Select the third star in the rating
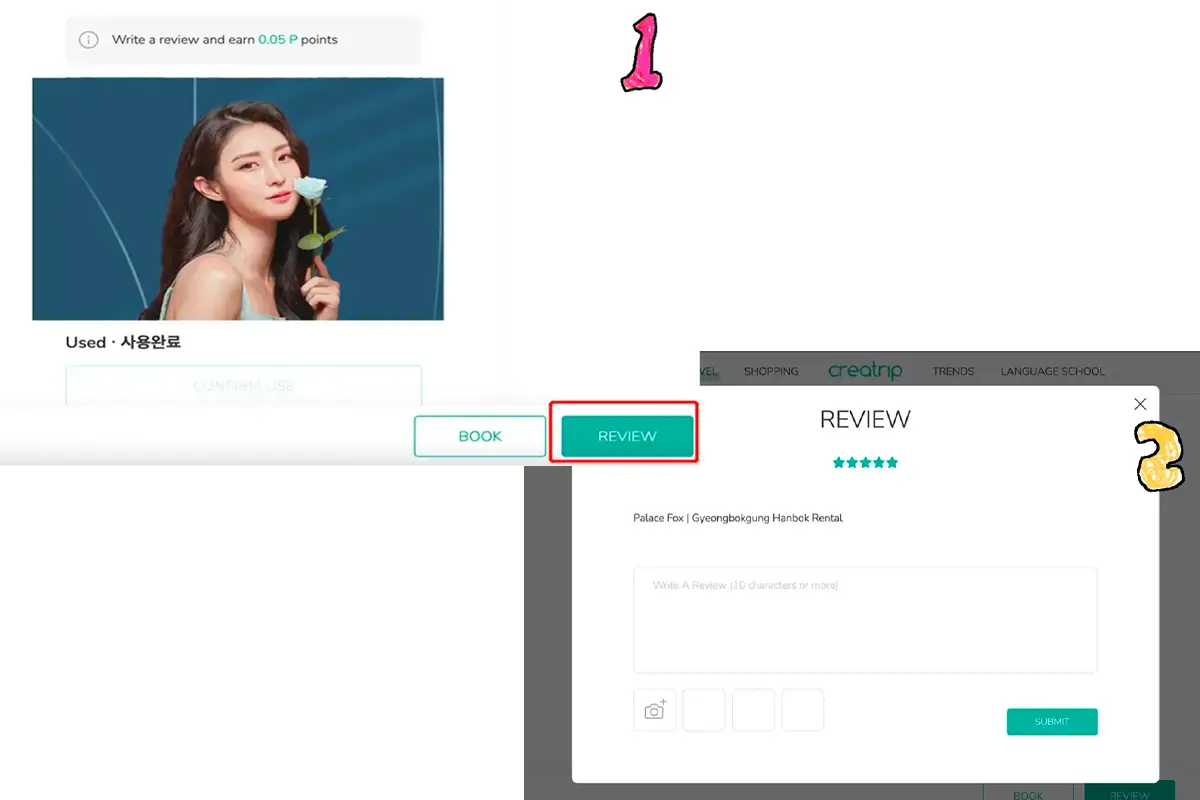This screenshot has height=800, width=1200. (865, 463)
